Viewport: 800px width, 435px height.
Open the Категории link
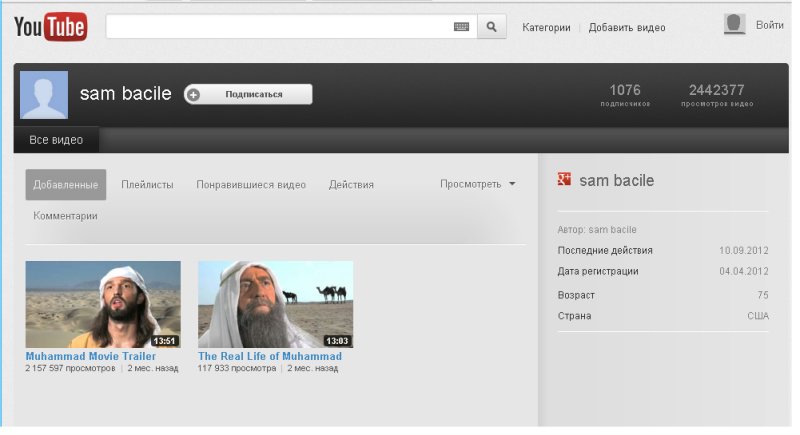546,28
